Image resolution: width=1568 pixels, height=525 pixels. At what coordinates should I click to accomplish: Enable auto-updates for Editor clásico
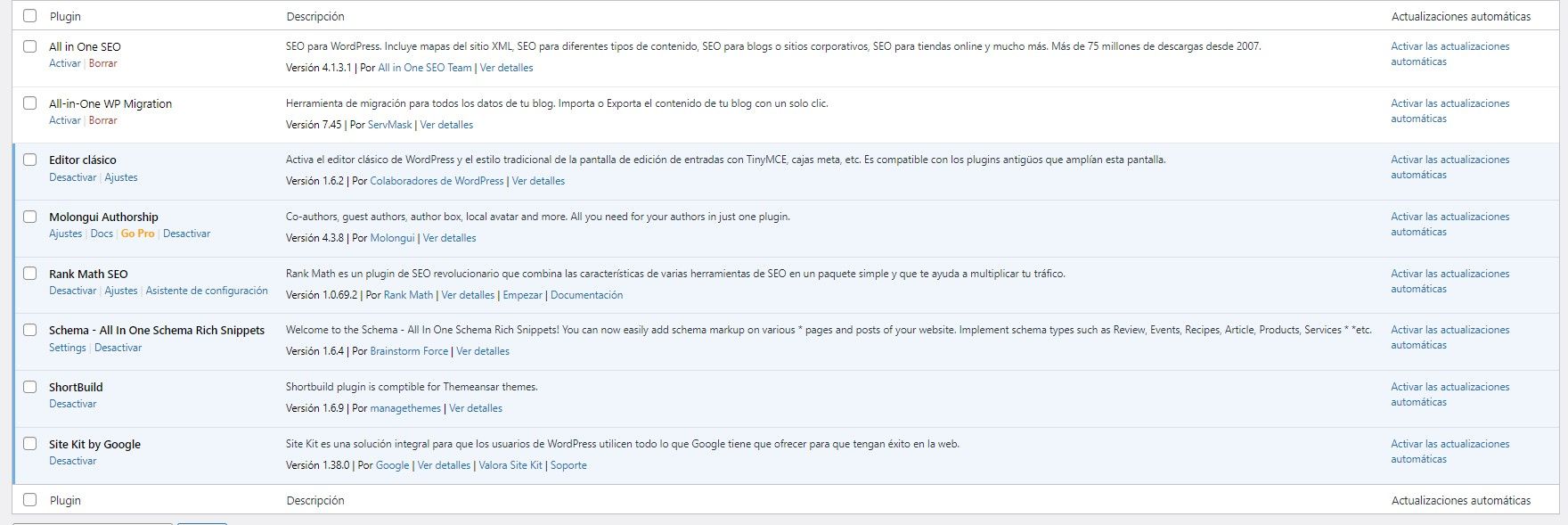[x=1450, y=167]
